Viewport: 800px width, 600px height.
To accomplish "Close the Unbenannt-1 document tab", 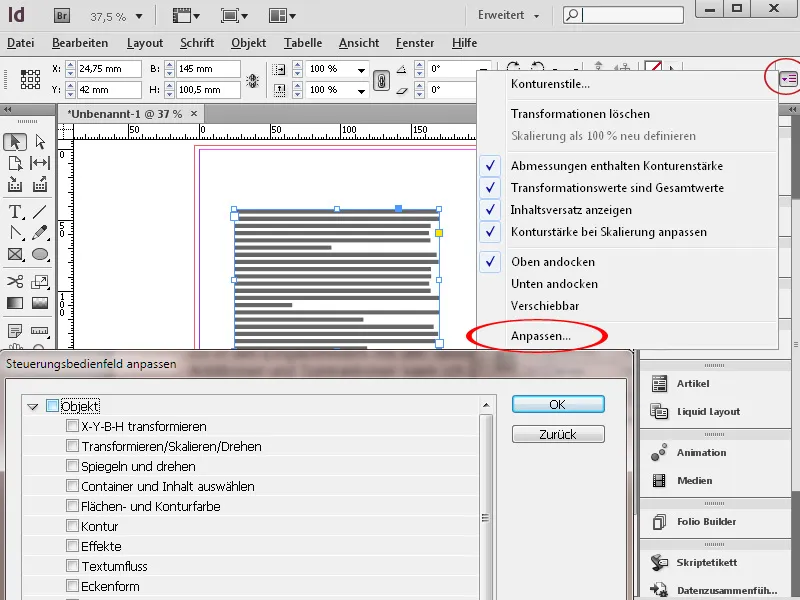I will pos(194,113).
